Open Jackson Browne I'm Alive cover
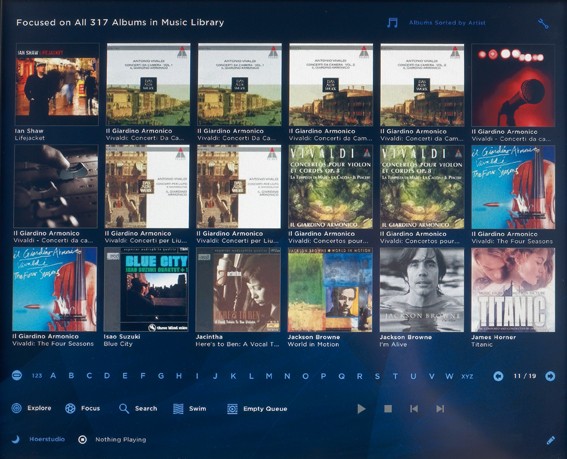The image size is (567, 459). pyautogui.click(x=422, y=290)
